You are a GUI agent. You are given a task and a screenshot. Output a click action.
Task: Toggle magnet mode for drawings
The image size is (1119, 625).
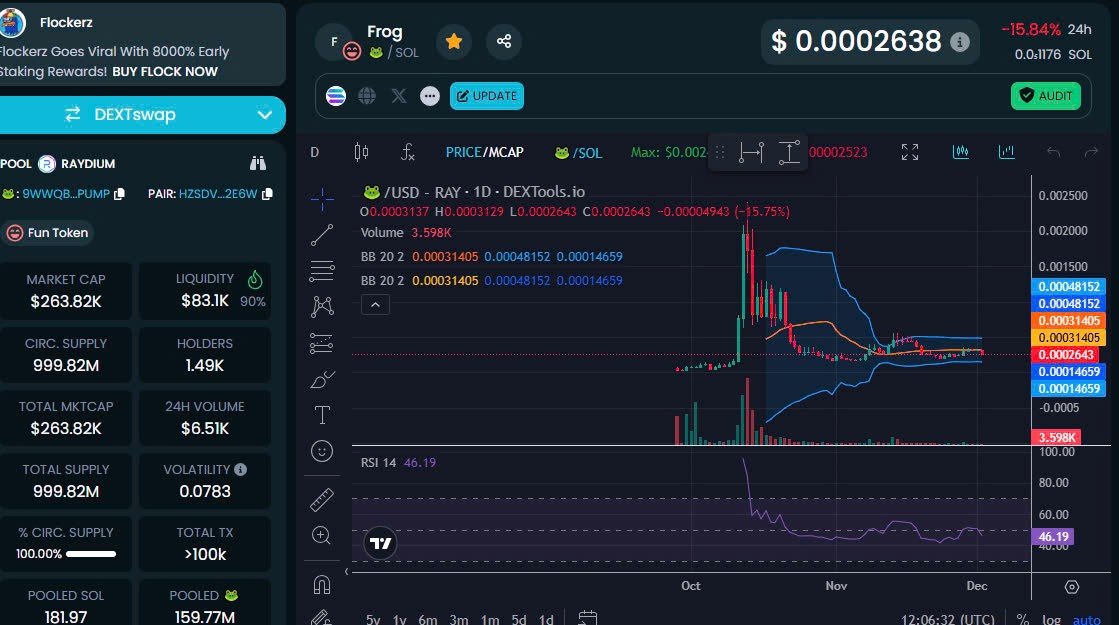[x=322, y=585]
